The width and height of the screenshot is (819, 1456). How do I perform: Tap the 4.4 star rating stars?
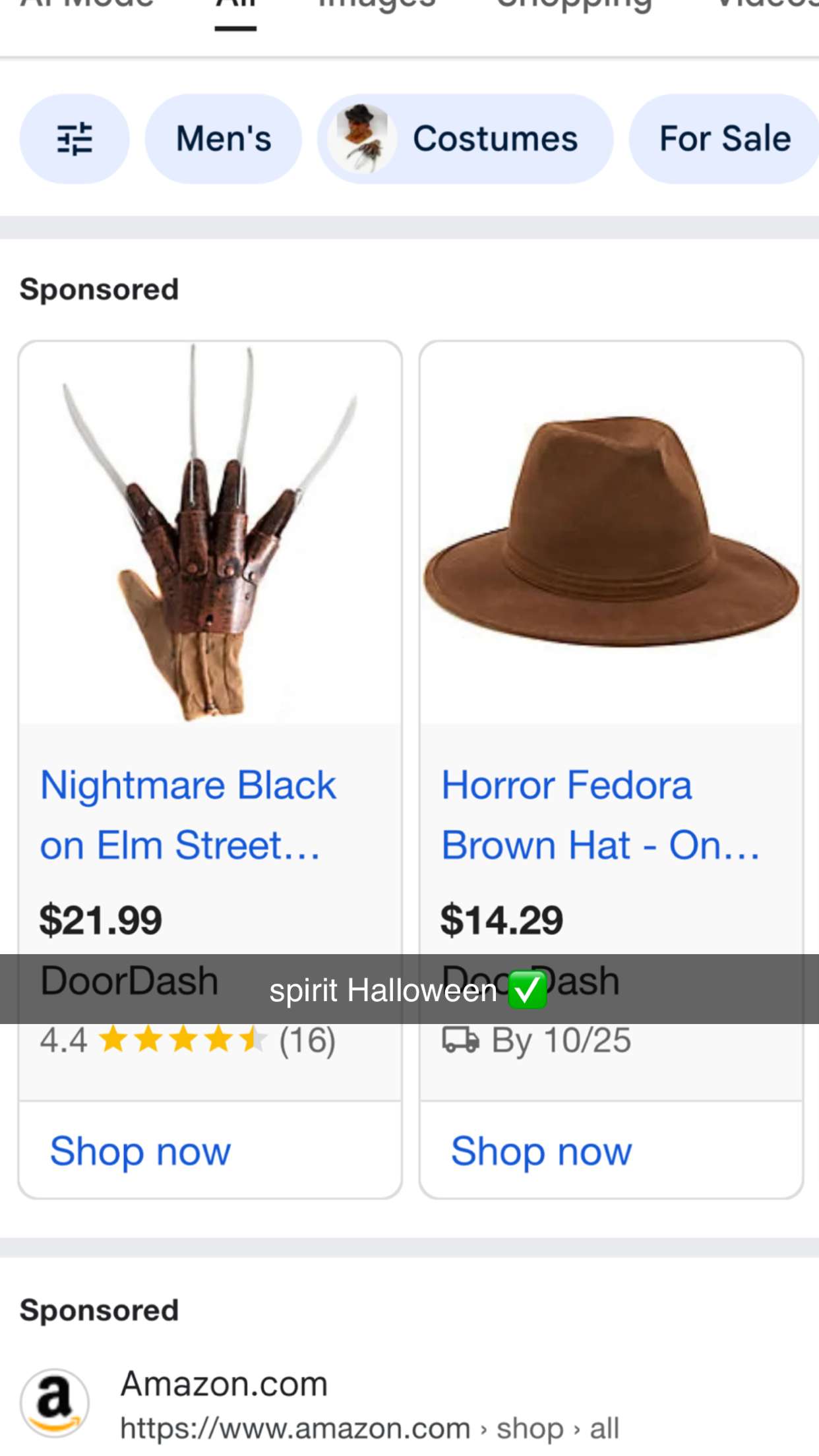tap(183, 1041)
